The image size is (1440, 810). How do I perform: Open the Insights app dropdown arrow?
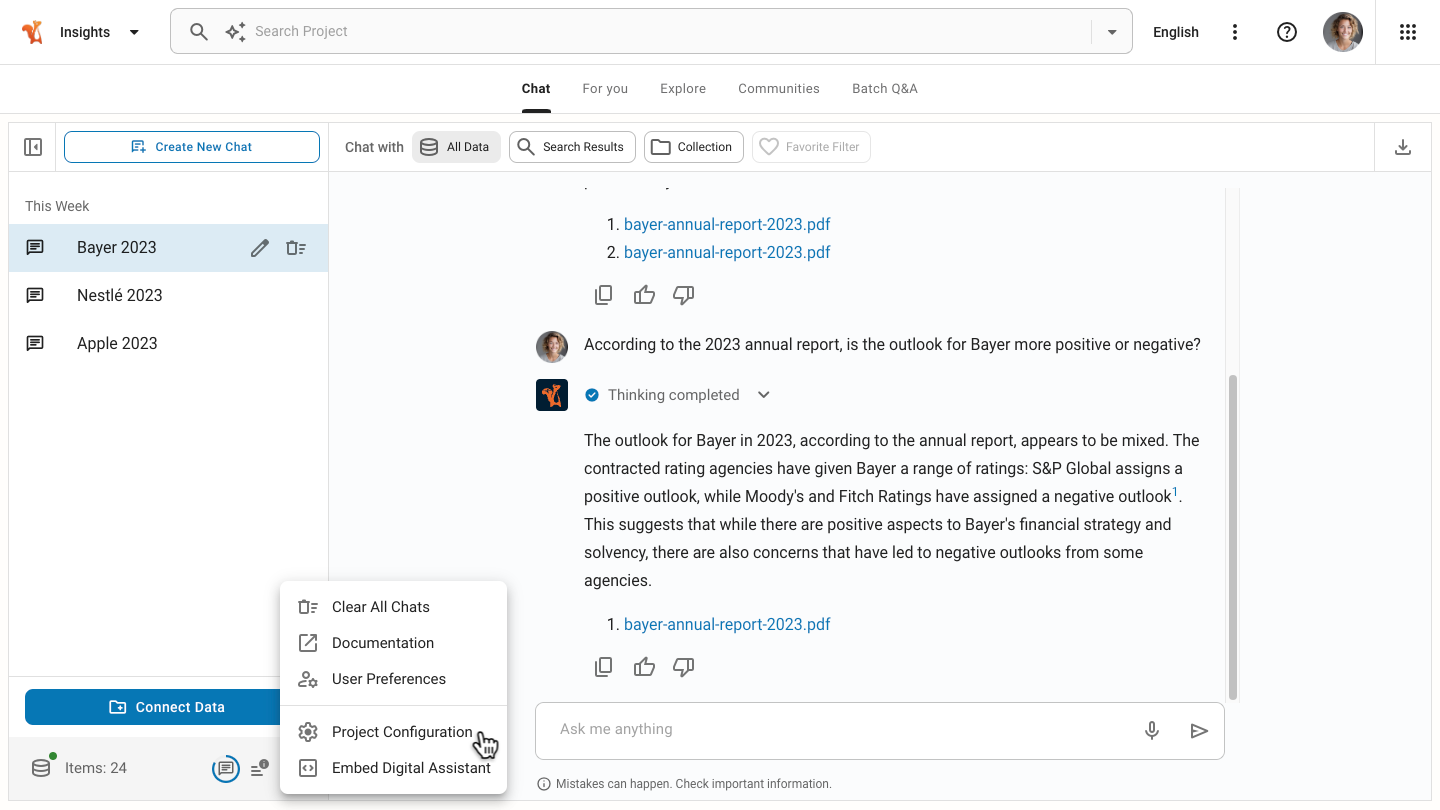coord(134,32)
